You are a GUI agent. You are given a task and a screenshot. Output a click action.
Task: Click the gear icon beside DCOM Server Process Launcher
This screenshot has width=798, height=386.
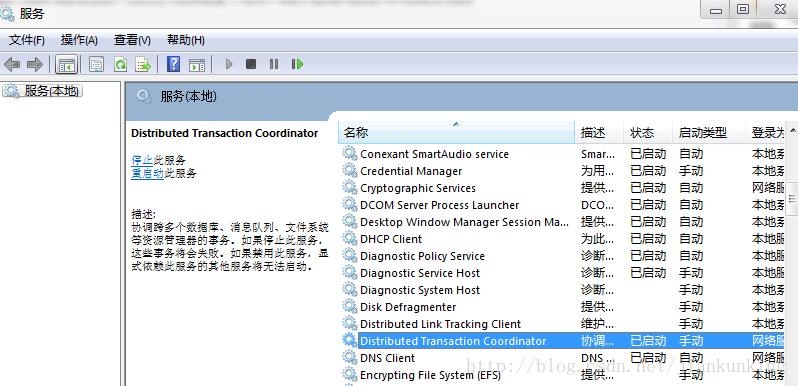[350, 204]
